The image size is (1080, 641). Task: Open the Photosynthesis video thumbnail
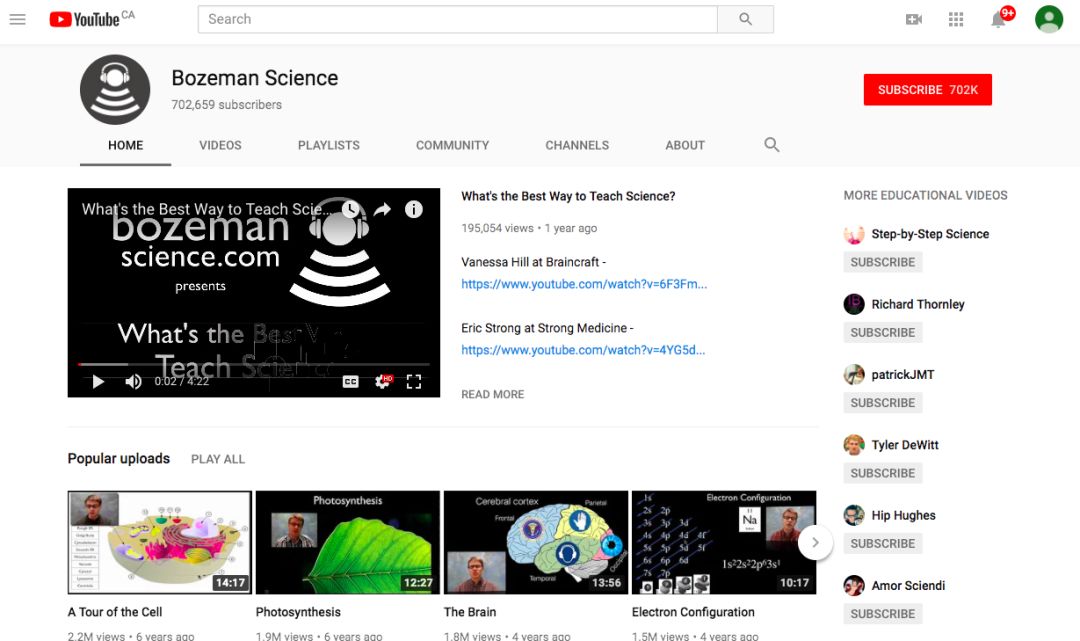click(x=347, y=543)
